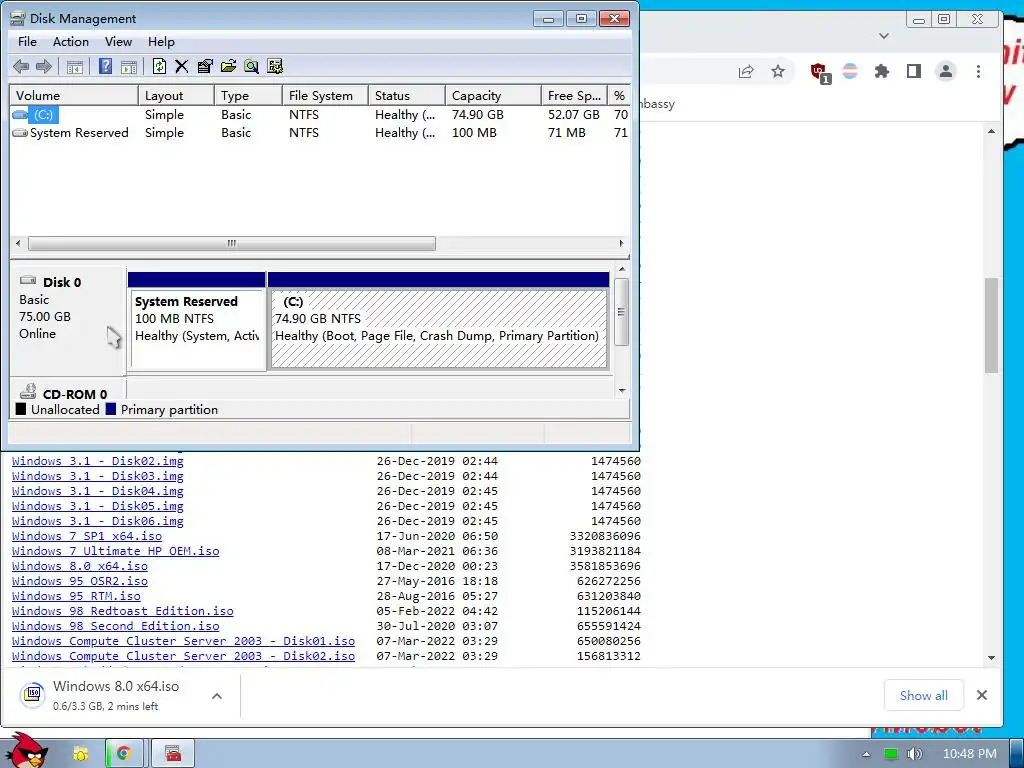Open Windows 3.1 - Disk05.img link
The image size is (1024, 768).
pyautogui.click(x=97, y=506)
